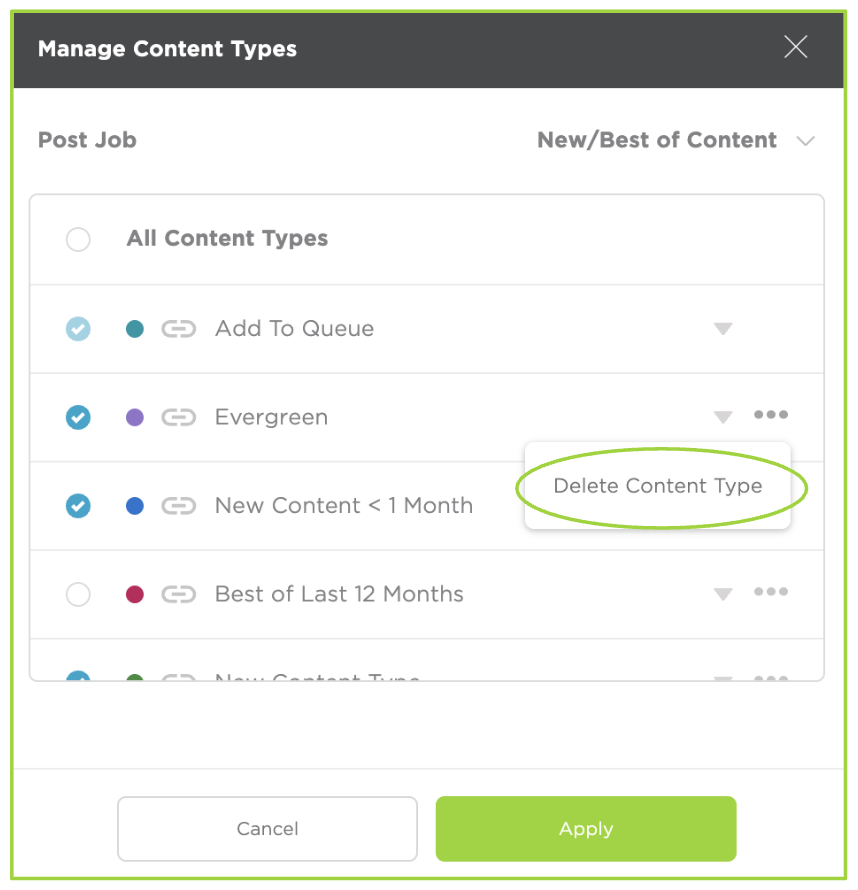This screenshot has width=858, height=890.
Task: Choose Delete Content Type from popup menu
Action: pyautogui.click(x=658, y=486)
